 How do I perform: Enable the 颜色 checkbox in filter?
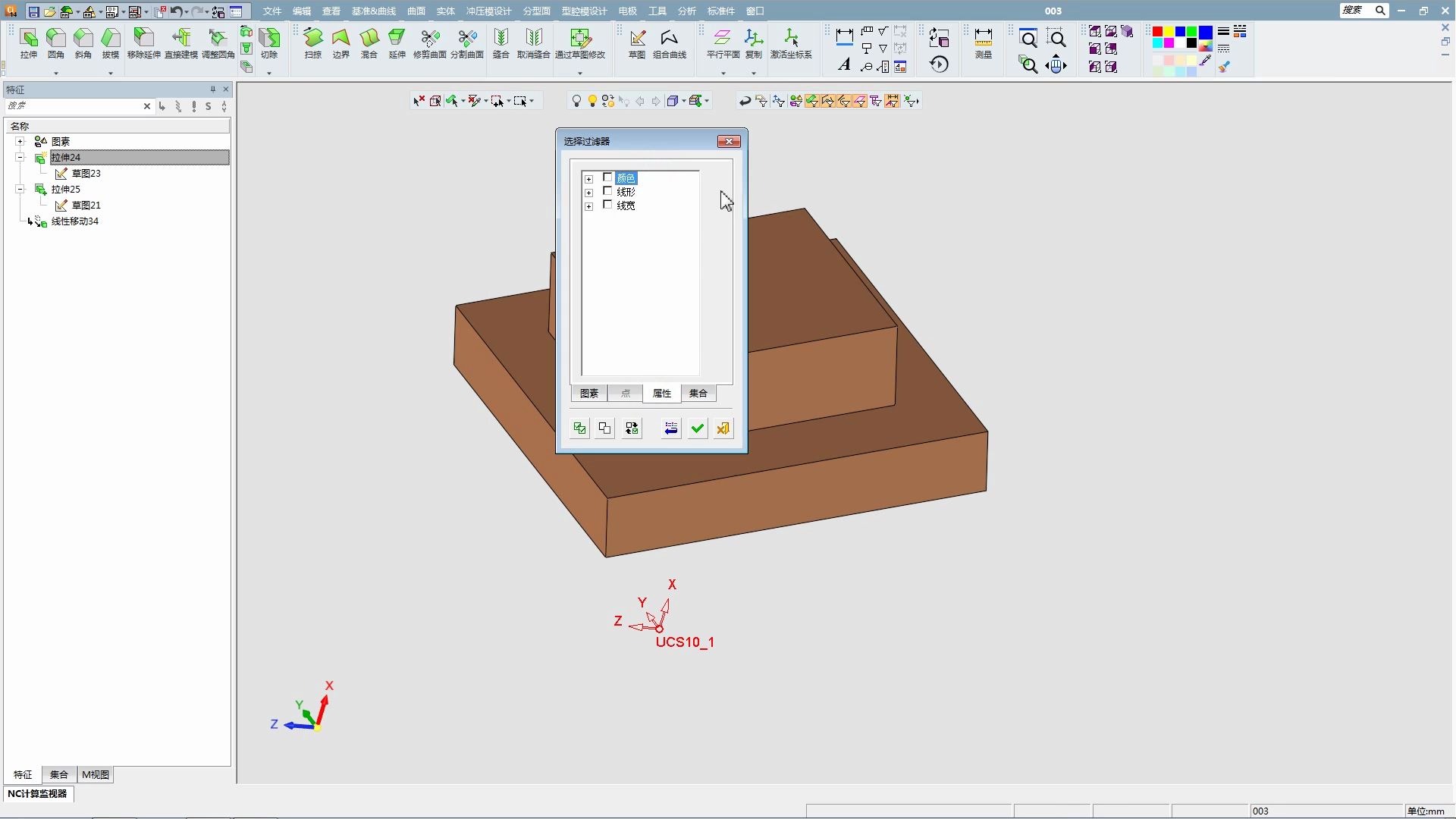[x=607, y=177]
